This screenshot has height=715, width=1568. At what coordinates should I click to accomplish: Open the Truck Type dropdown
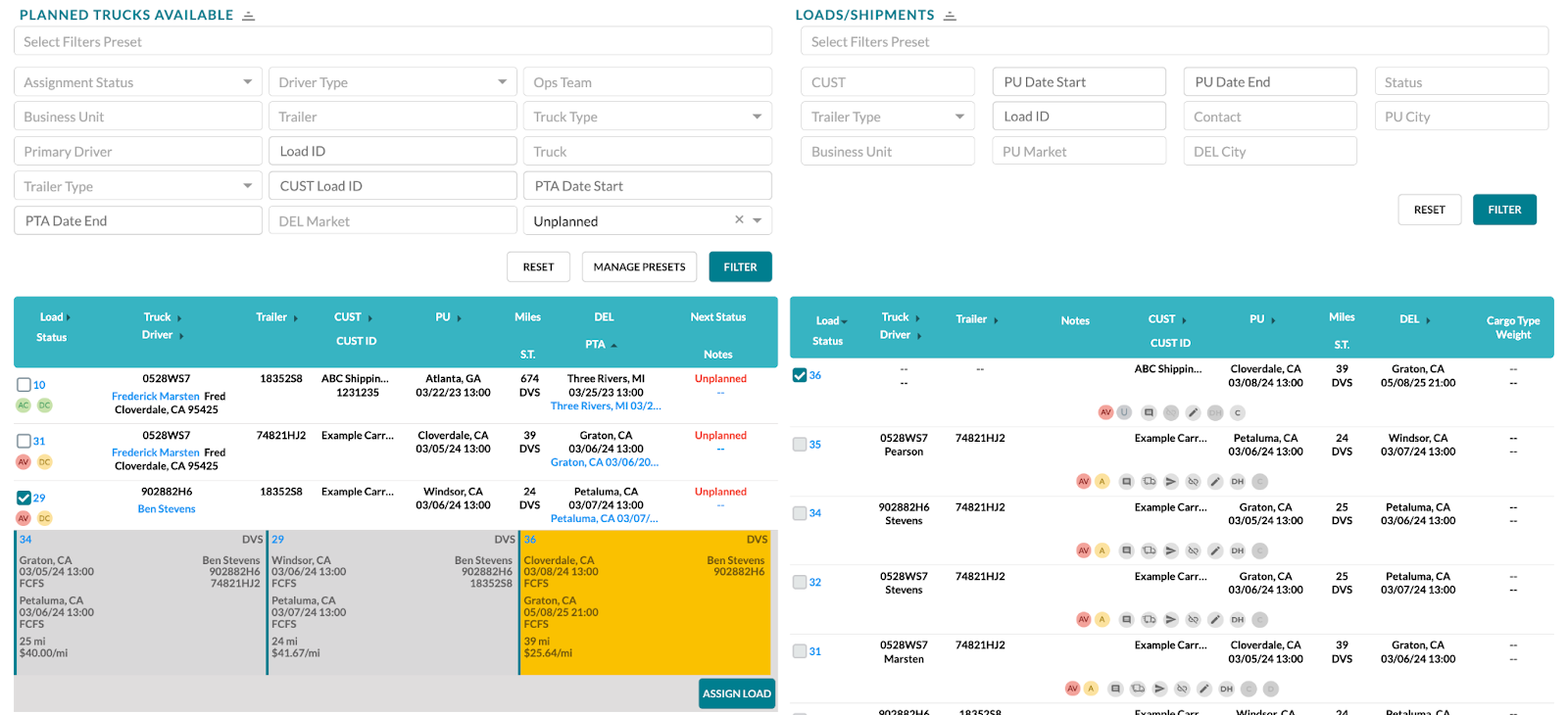click(x=648, y=117)
